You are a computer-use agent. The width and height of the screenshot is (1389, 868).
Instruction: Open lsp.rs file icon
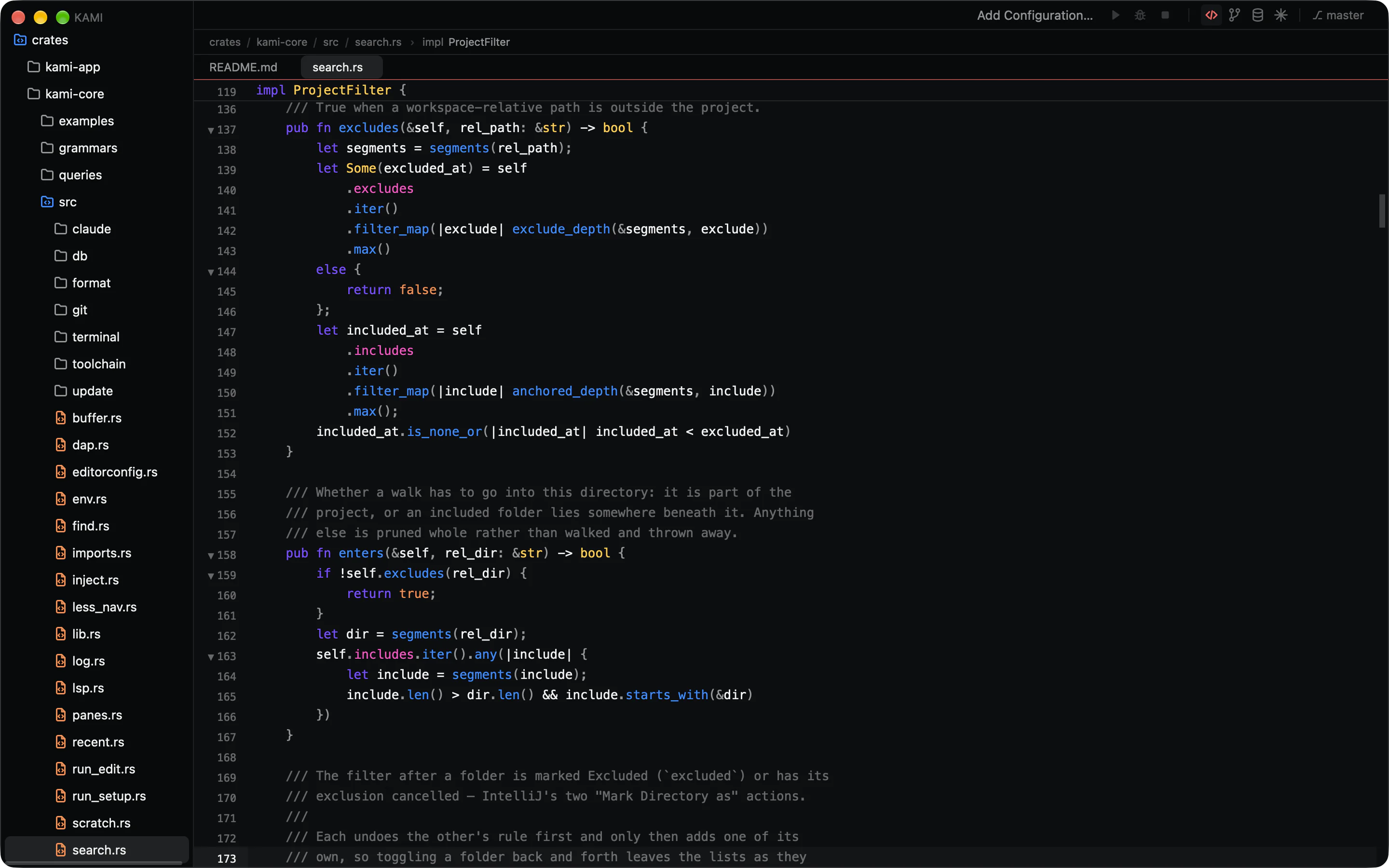60,688
